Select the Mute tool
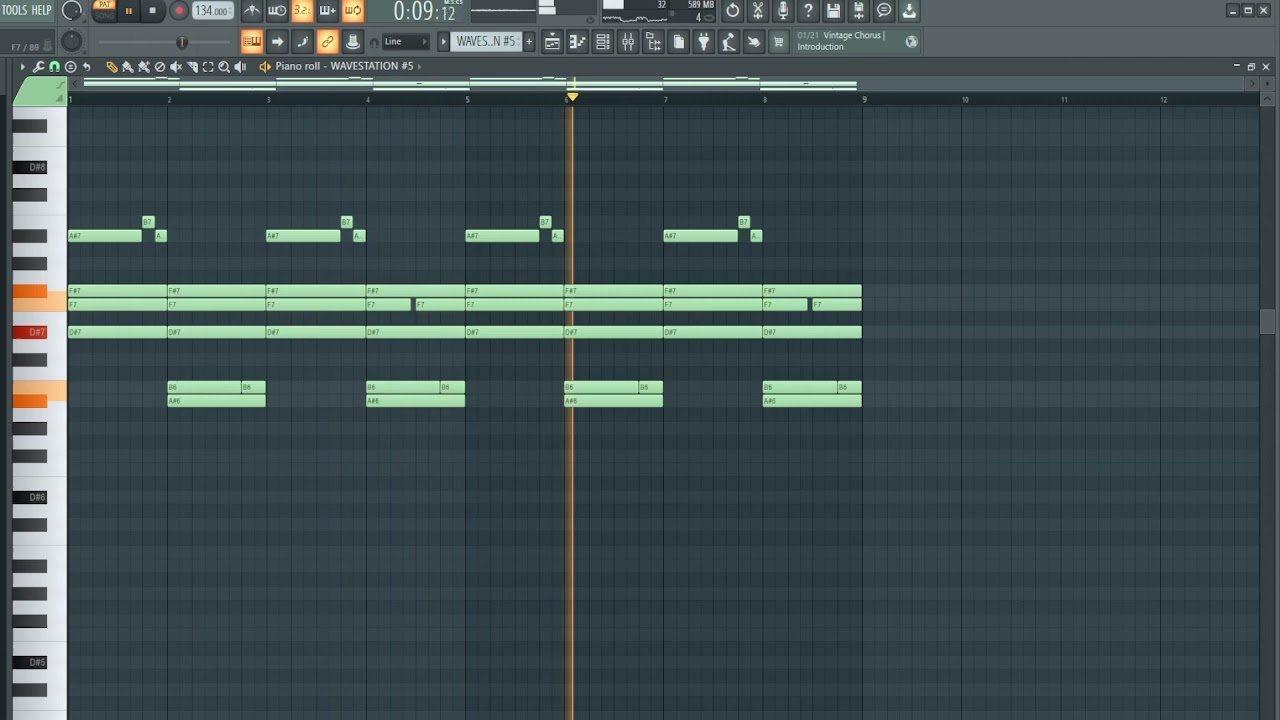1280x720 pixels. (175, 67)
